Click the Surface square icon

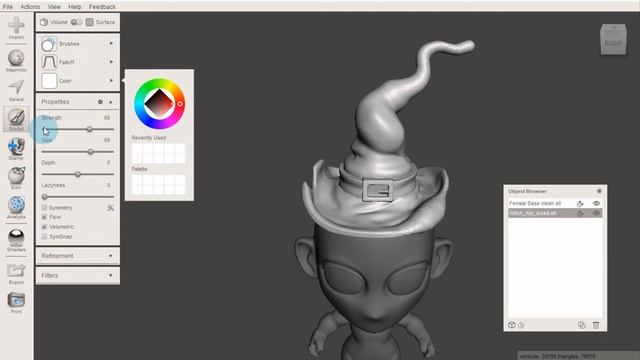90,22
